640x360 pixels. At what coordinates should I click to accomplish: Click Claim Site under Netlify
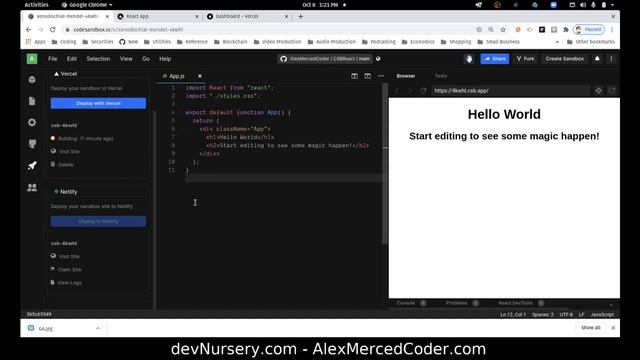(66, 269)
